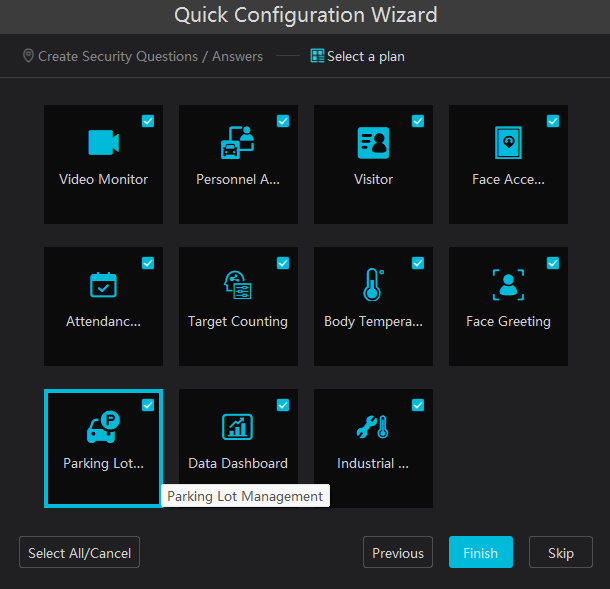
Task: Click the Body Temperature thermometer icon
Action: [x=373, y=285]
